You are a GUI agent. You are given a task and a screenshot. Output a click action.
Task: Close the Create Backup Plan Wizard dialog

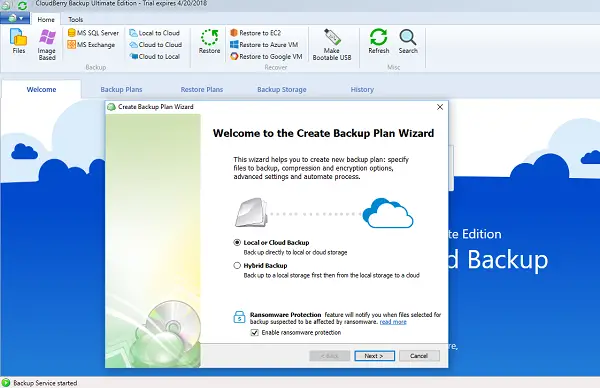[440, 107]
